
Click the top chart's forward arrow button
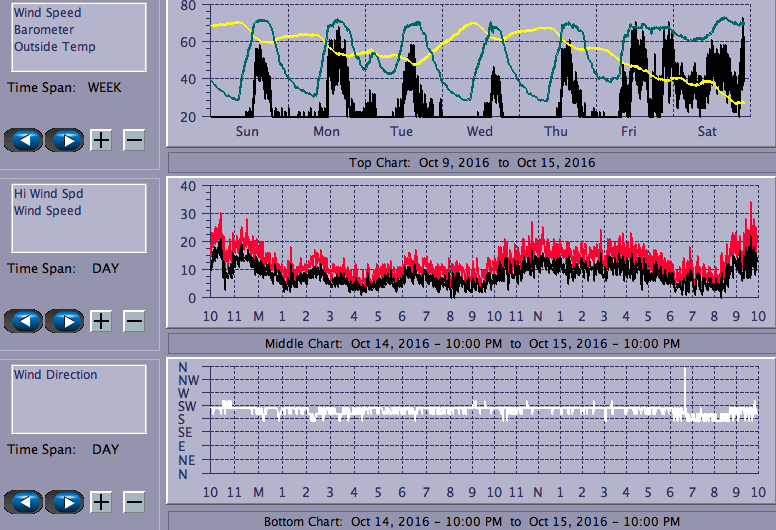point(65,139)
